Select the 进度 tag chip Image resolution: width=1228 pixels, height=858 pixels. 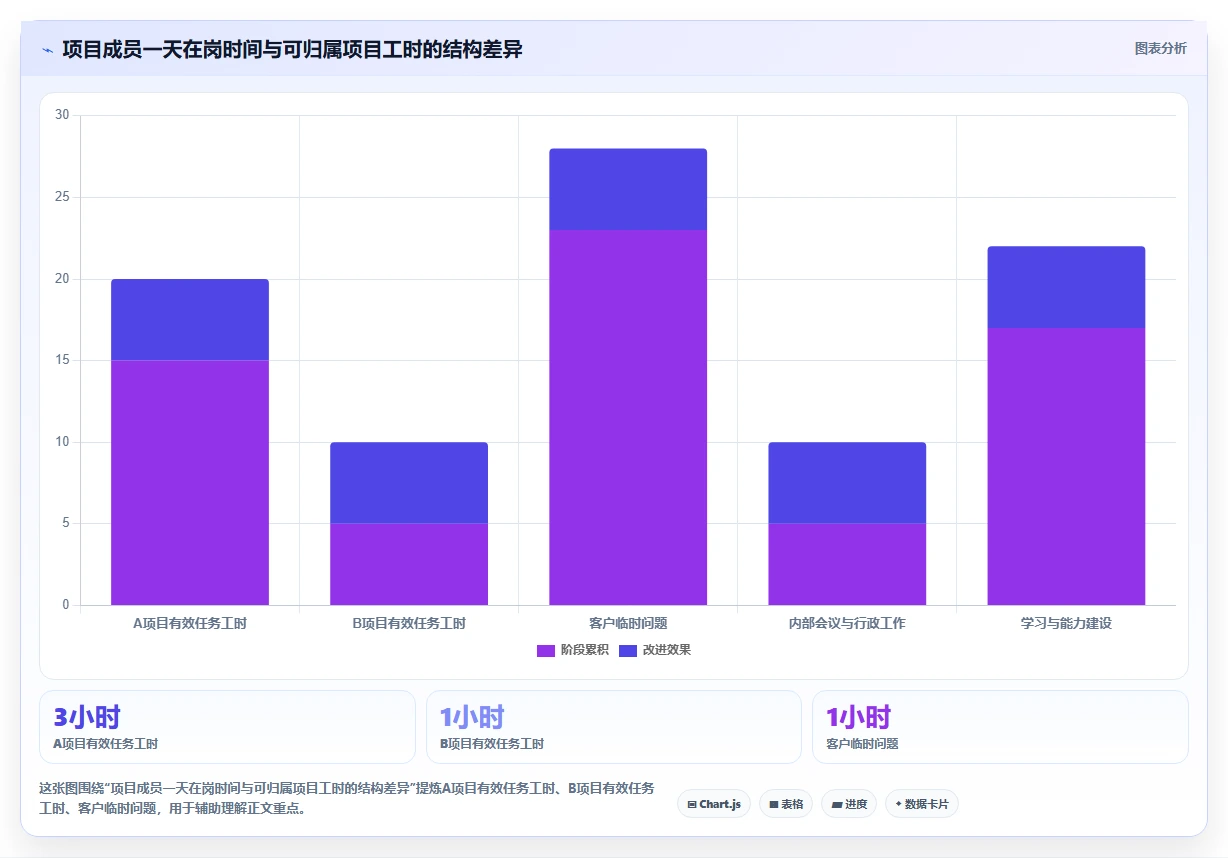[849, 804]
